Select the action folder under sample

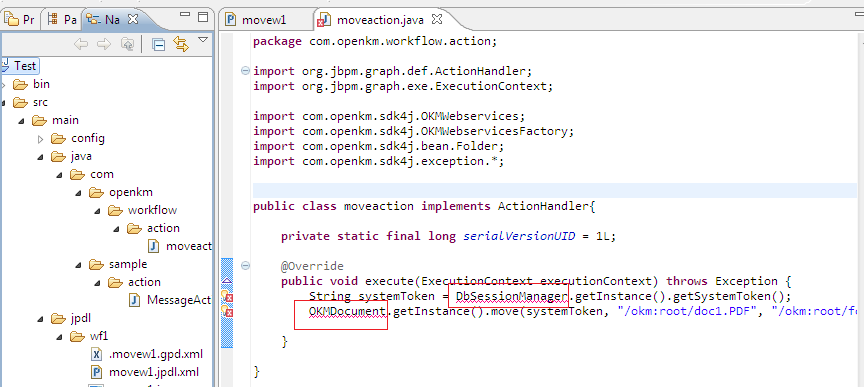click(x=144, y=282)
